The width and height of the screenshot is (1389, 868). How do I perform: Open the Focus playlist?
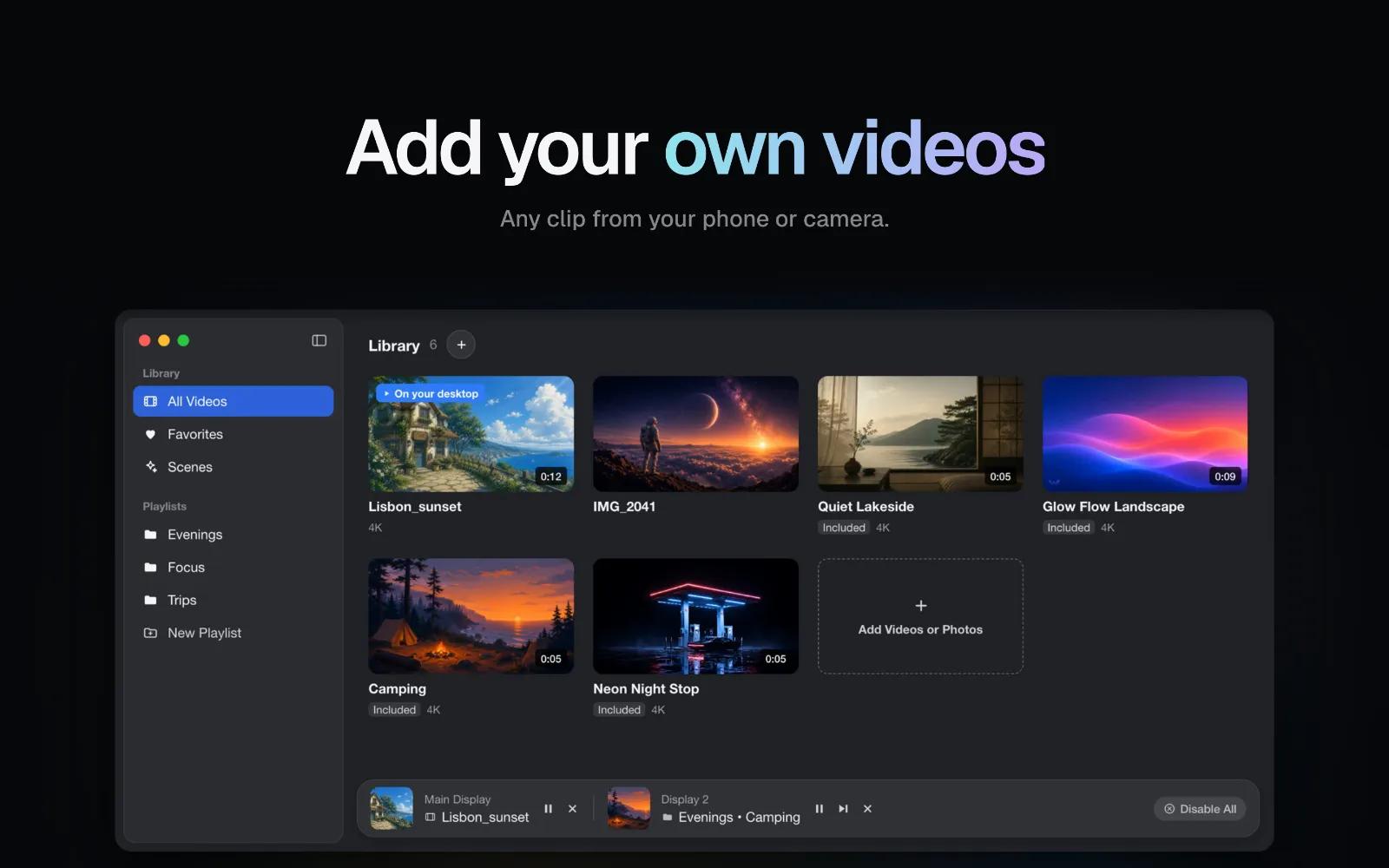click(x=233, y=567)
